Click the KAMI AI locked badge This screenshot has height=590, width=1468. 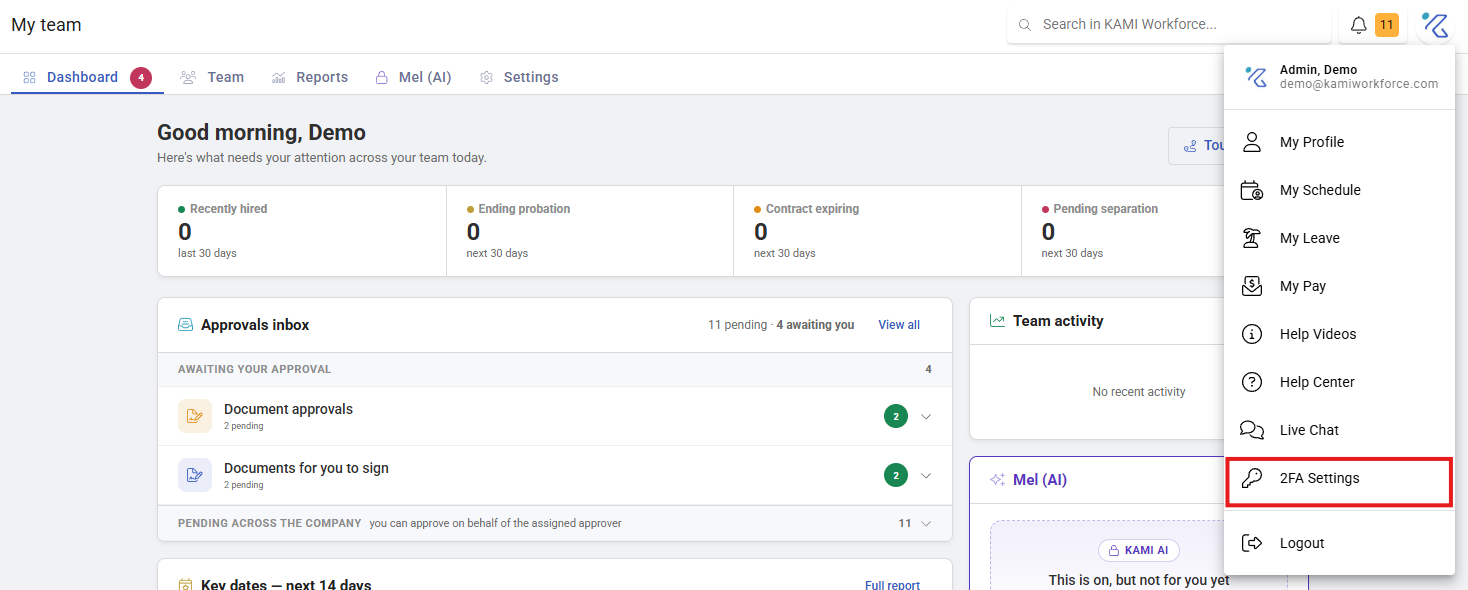1138,550
